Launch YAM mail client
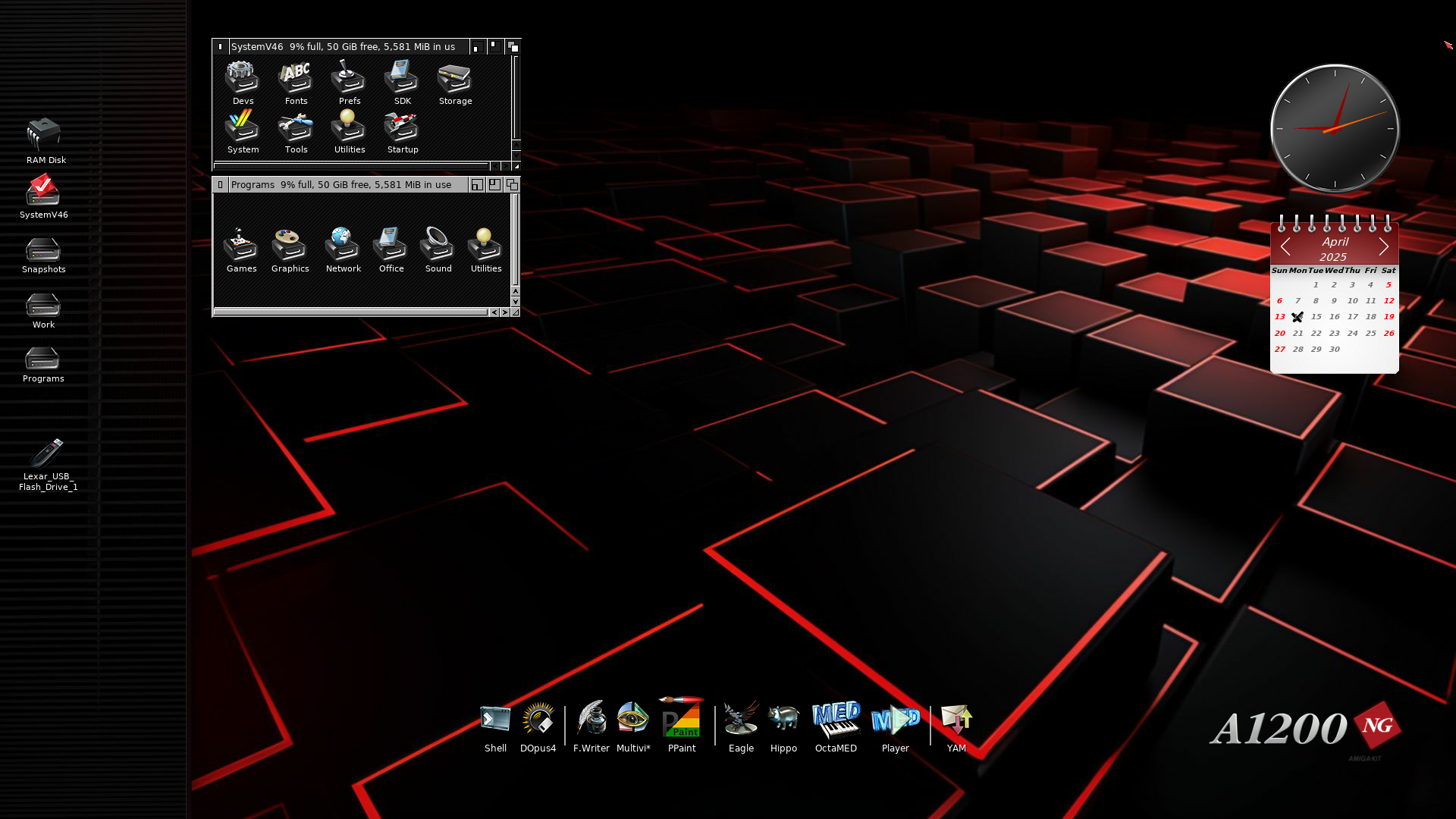The height and width of the screenshot is (819, 1456). 956,720
